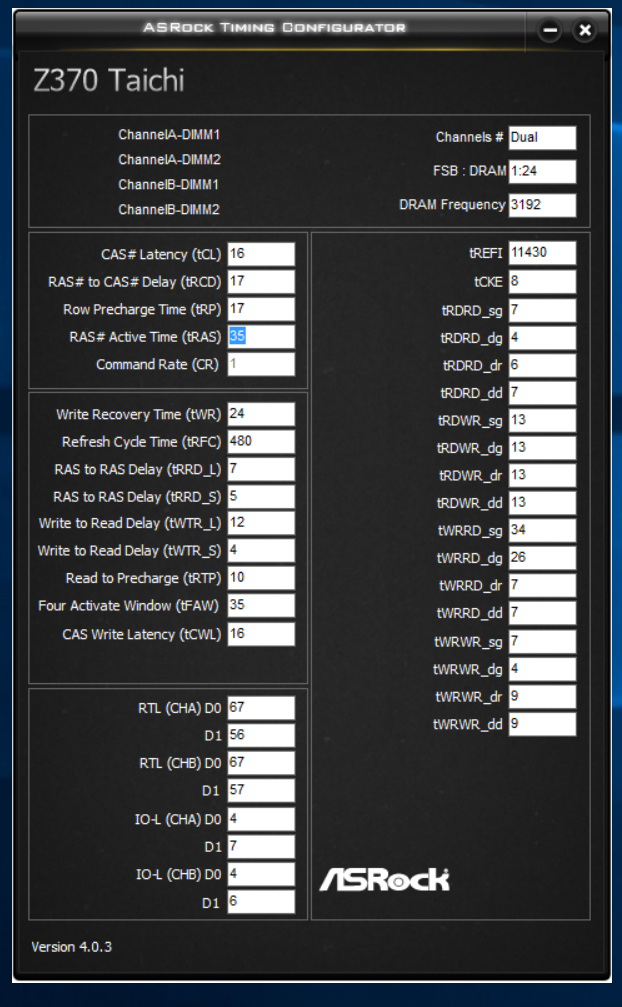Focus the RAS# Active Time (tRAS) field
Screen dimensions: 622x1007
pyautogui.click(x=261, y=337)
